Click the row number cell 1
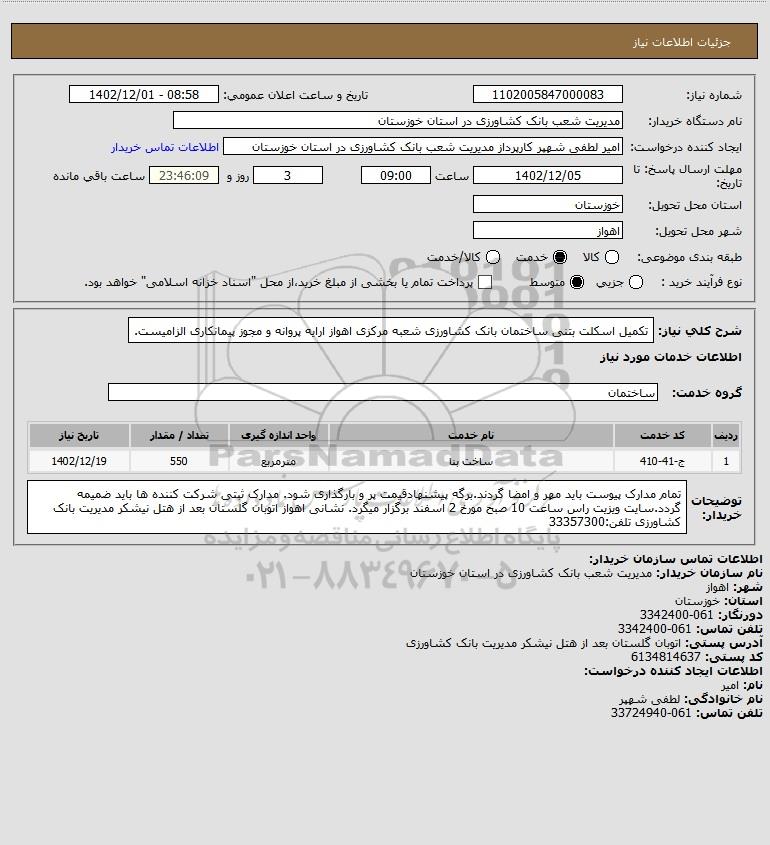This screenshot has width=770, height=845. pos(726,461)
